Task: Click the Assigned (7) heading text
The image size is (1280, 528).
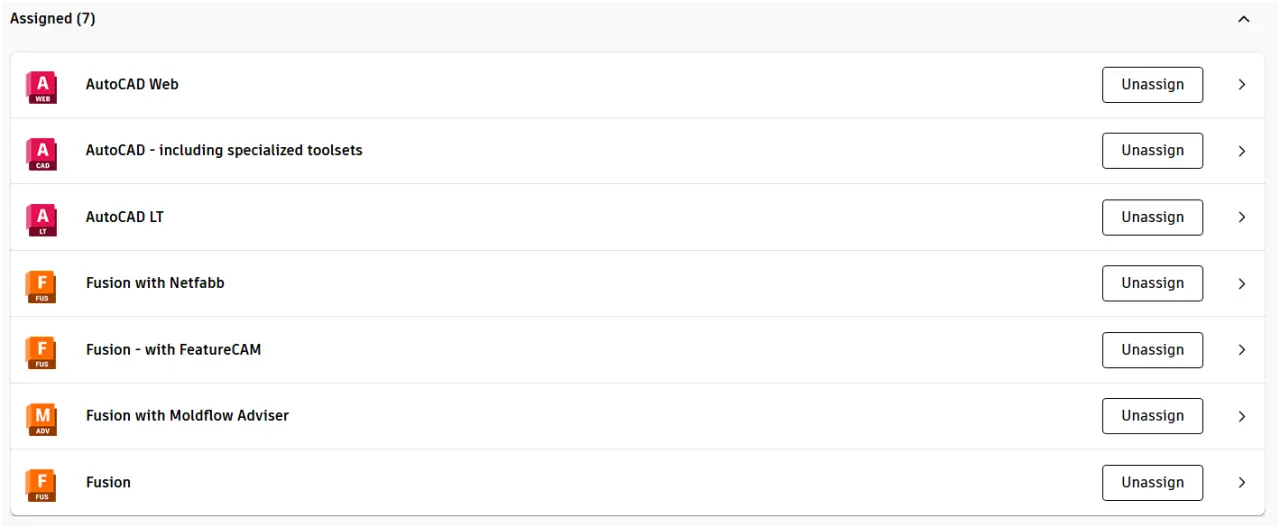Action: (52, 19)
